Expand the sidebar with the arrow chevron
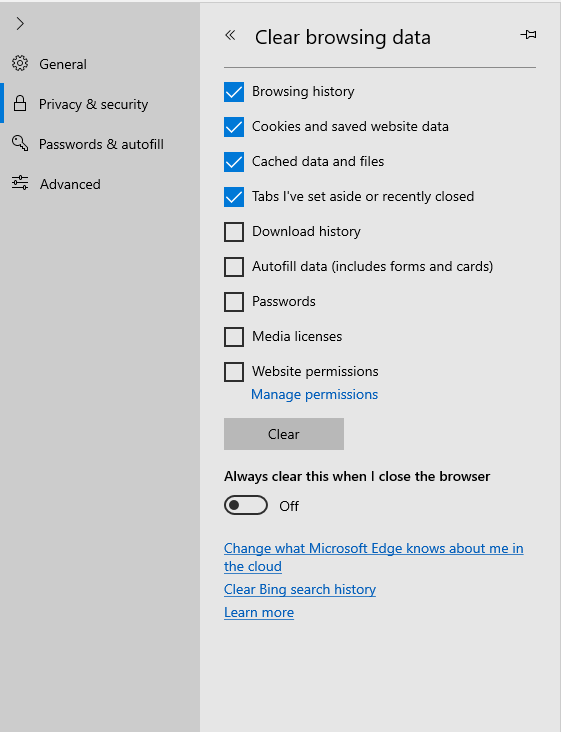This screenshot has height=732, width=561. (20, 23)
